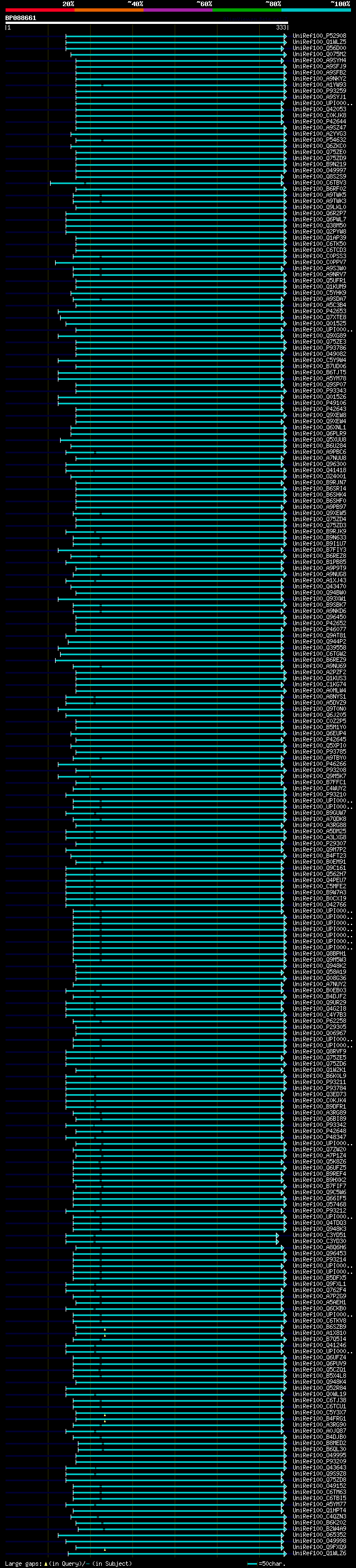Image resolution: width=356 pixels, height=1568 pixels.
Task: Click the UniRef100_Q2PYW8 label
Action: tap(319, 232)
